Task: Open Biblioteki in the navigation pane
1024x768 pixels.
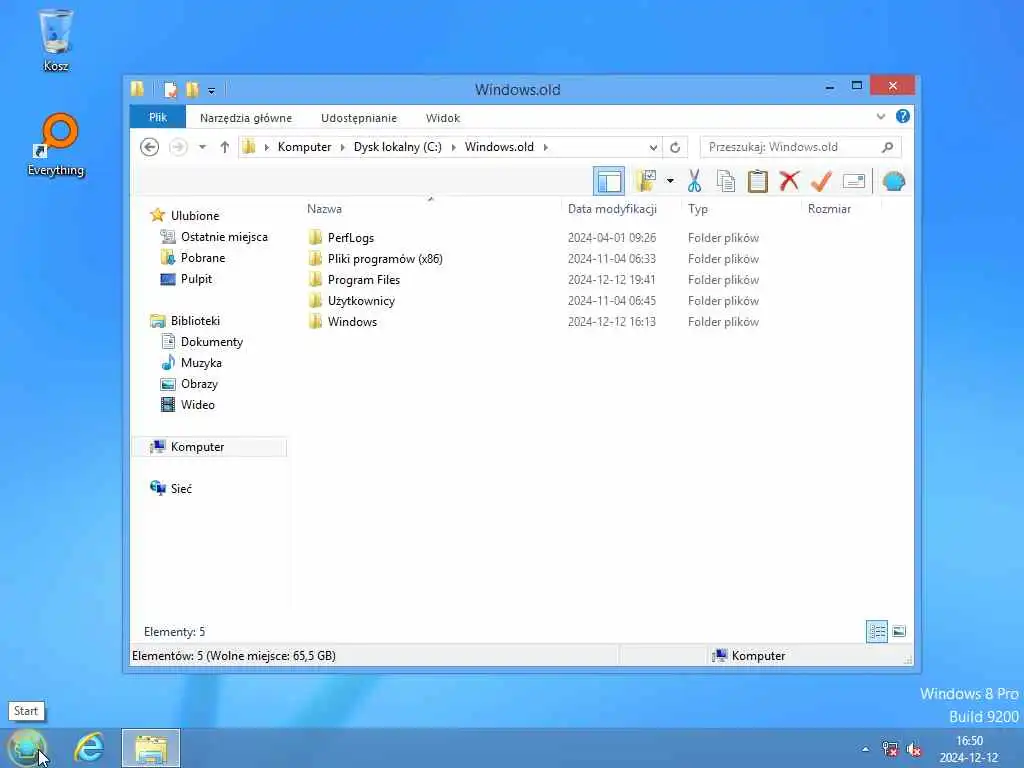Action: tap(195, 321)
